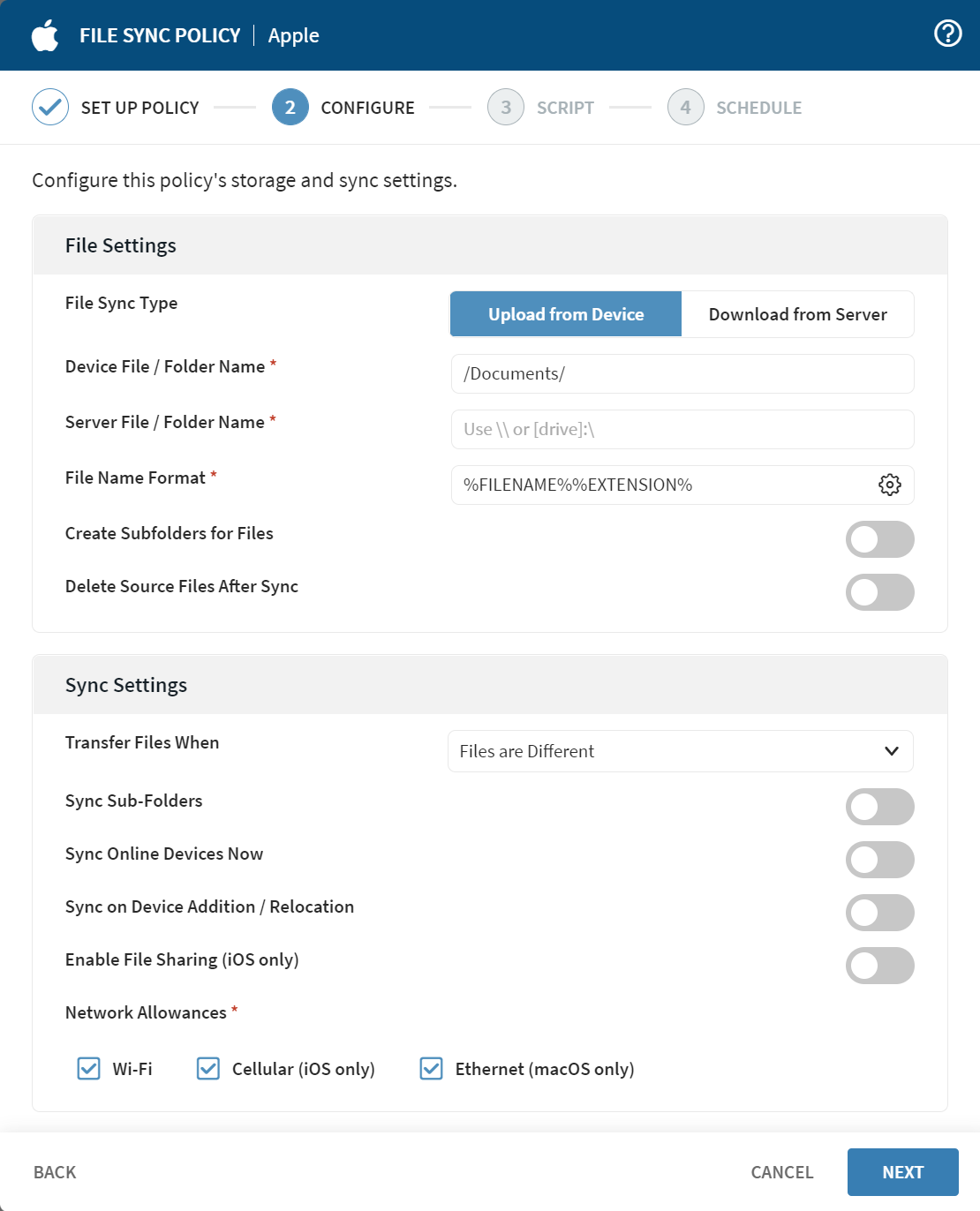Click the Server File / Folder Name field
This screenshot has width=980, height=1211.
click(x=682, y=429)
